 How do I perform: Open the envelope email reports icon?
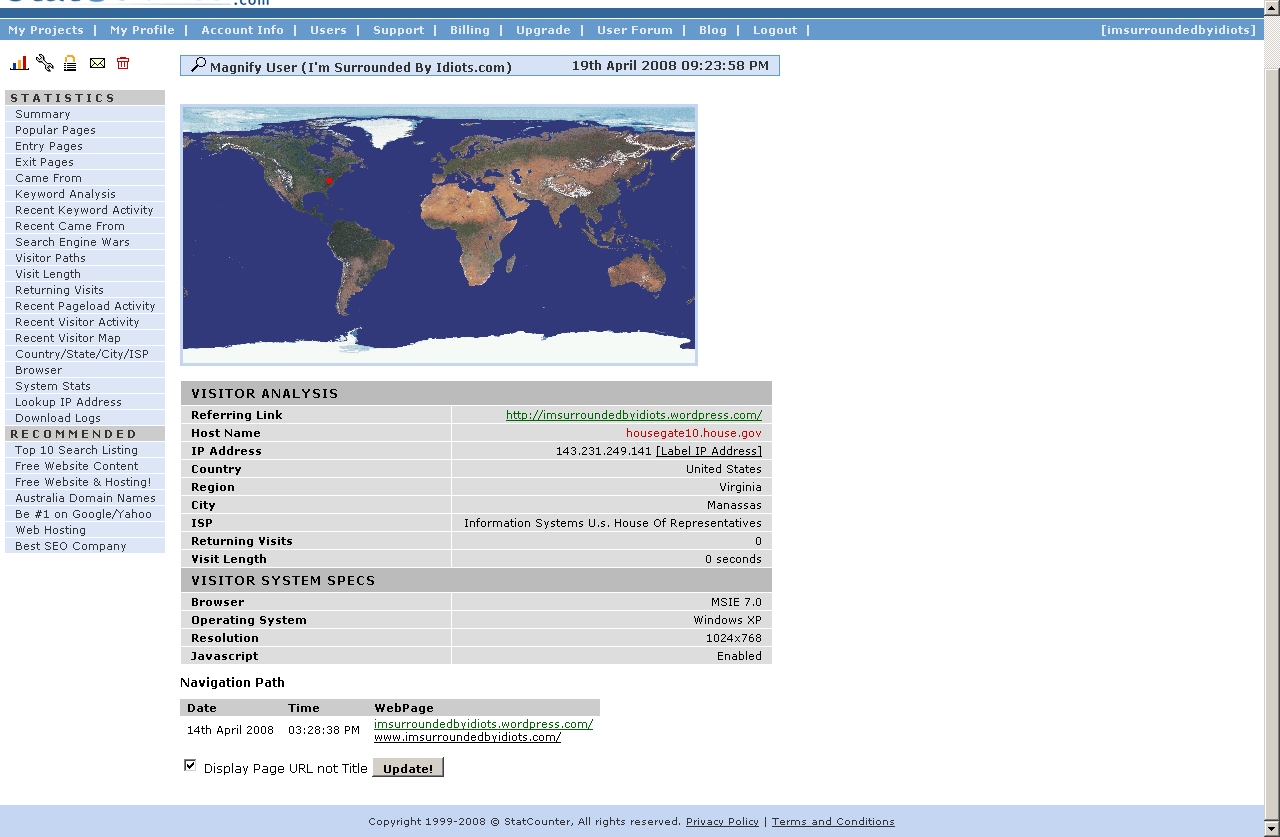pos(97,63)
